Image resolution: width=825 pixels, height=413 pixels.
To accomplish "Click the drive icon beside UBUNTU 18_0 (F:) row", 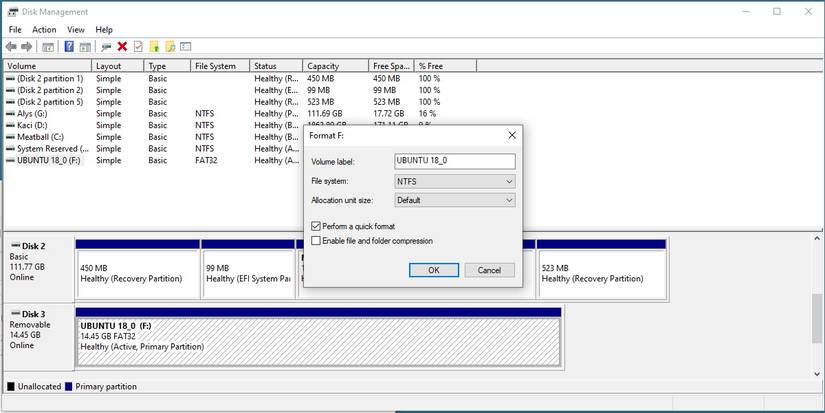I will (x=11, y=160).
